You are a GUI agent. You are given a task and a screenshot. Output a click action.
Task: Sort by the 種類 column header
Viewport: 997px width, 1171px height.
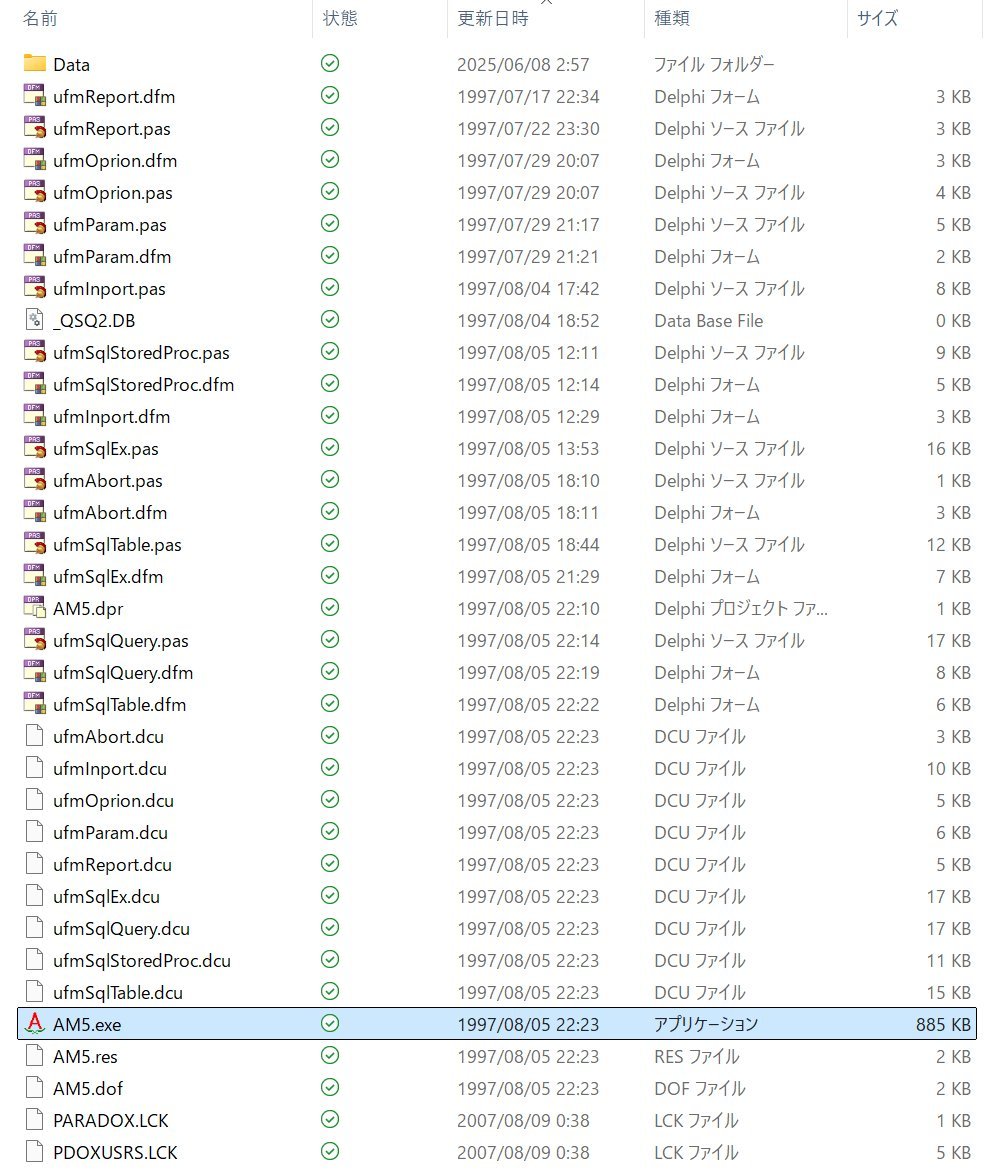(671, 18)
